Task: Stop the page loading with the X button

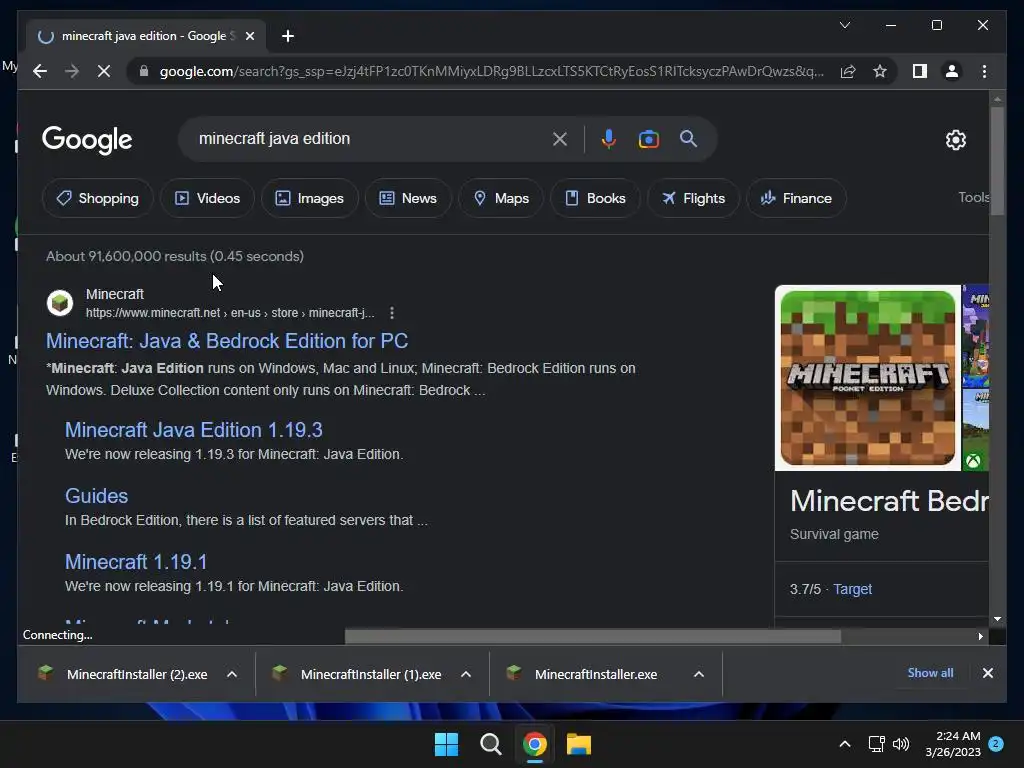Action: (x=104, y=71)
